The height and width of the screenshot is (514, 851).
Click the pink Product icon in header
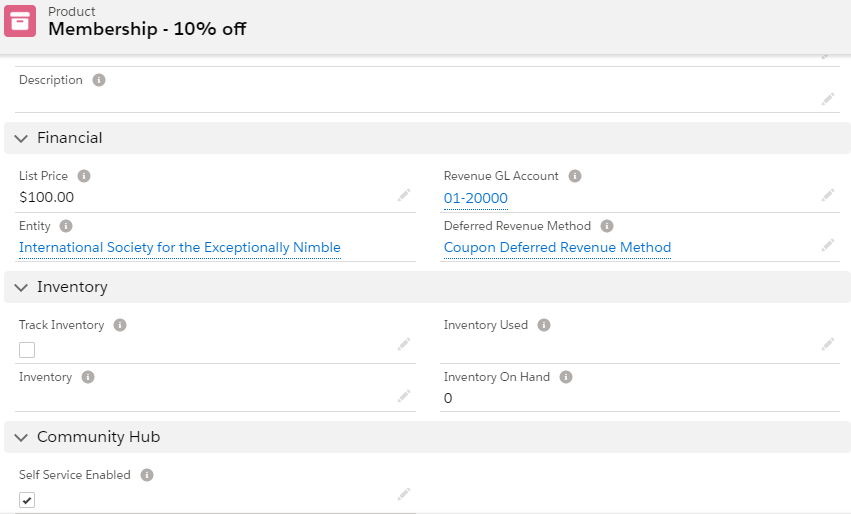(20, 22)
